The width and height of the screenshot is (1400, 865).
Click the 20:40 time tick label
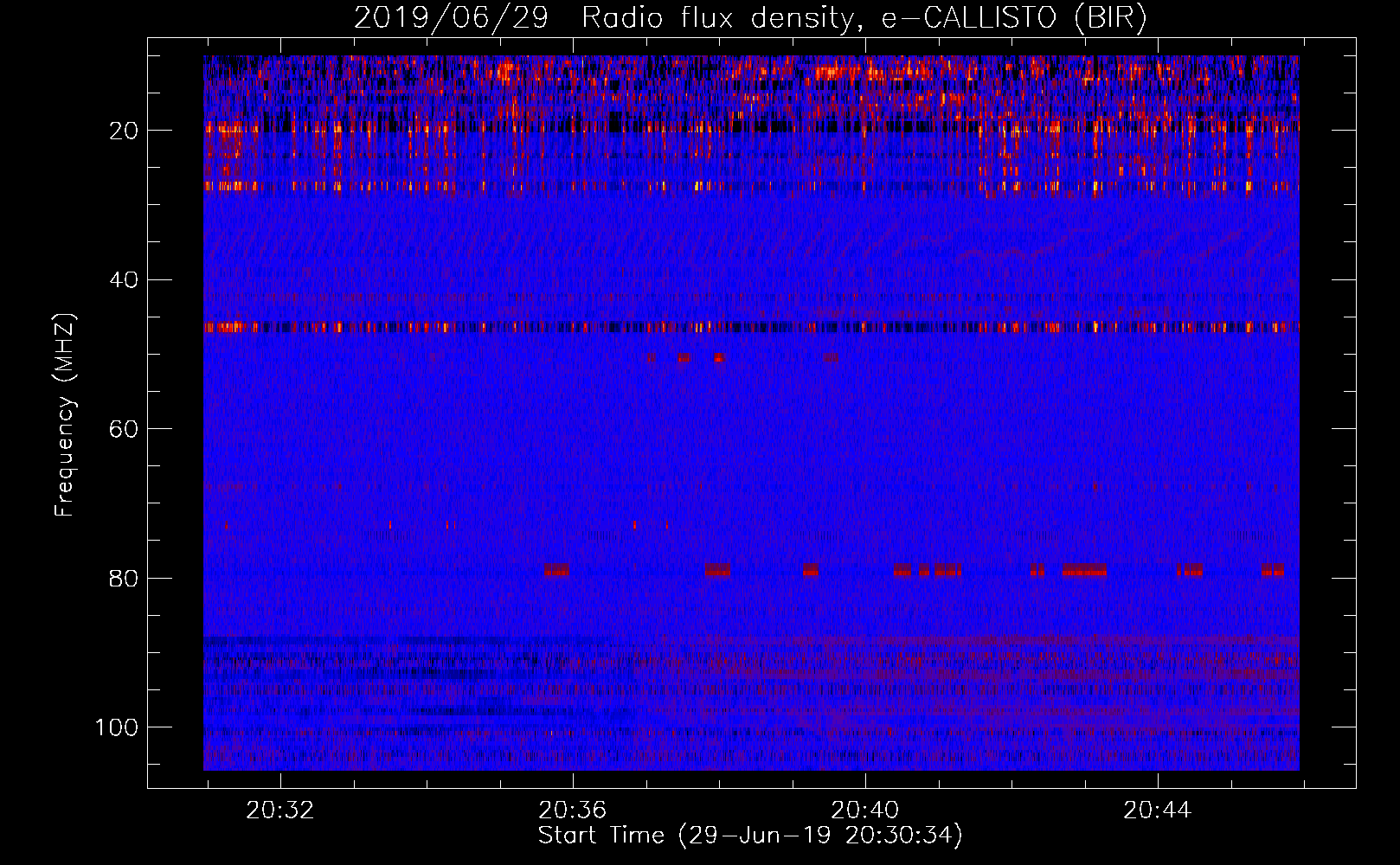[x=864, y=811]
